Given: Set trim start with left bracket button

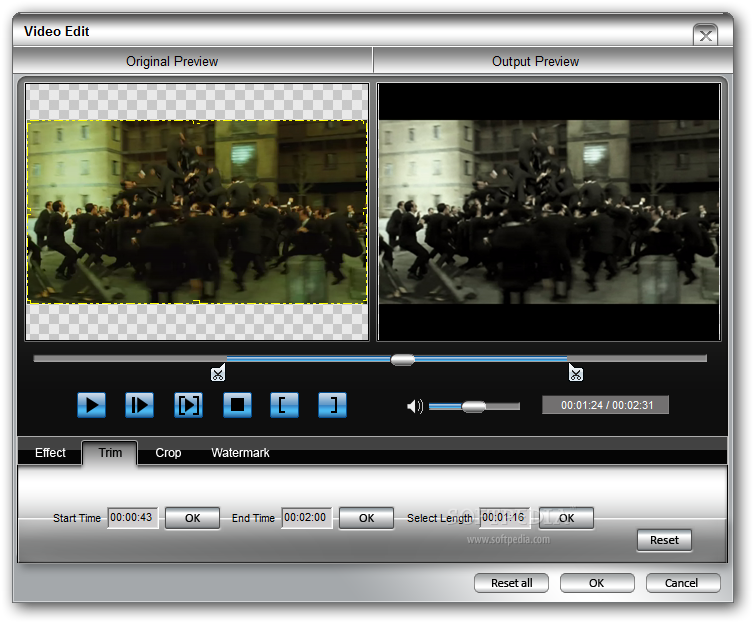Looking at the screenshot, I should [284, 405].
